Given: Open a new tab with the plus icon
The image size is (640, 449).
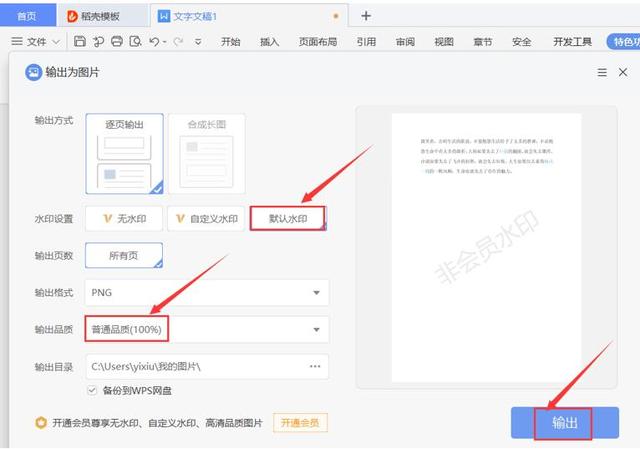Looking at the screenshot, I should coord(366,15).
